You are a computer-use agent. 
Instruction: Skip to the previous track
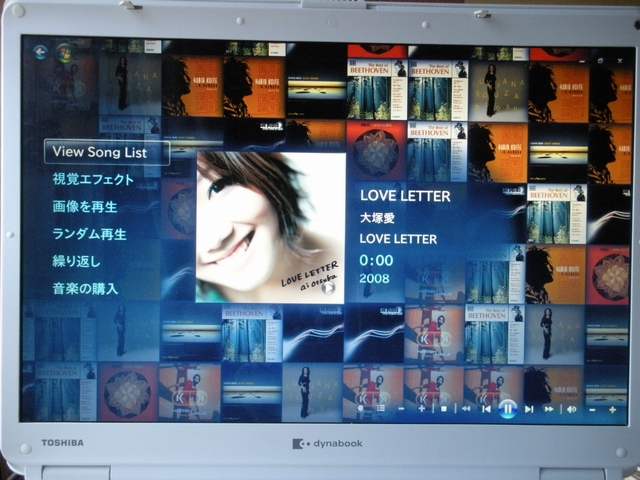[x=486, y=409]
